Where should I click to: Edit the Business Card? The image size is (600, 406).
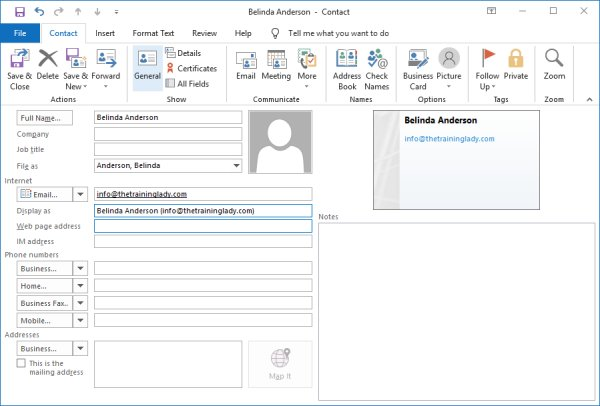point(418,70)
